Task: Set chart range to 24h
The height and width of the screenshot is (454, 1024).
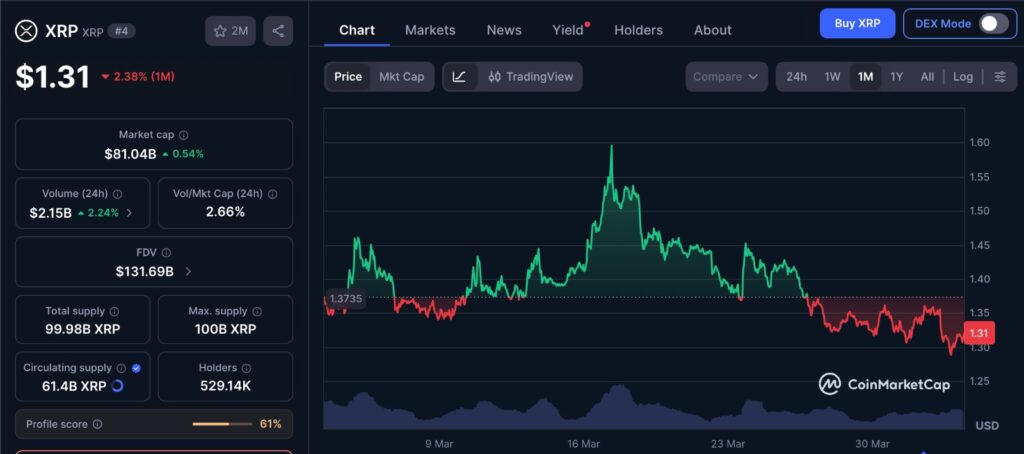Action: tap(797, 76)
